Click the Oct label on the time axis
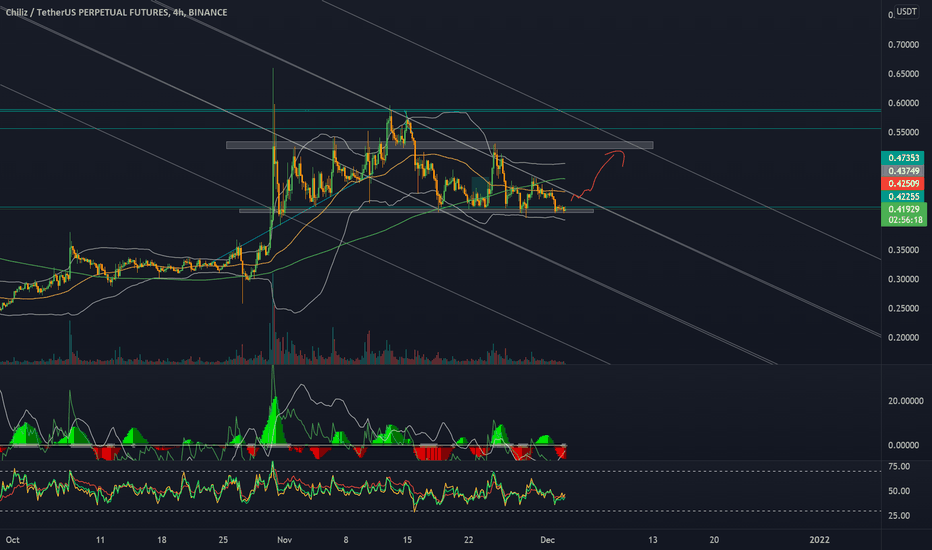The height and width of the screenshot is (550, 932). click(x=12, y=540)
